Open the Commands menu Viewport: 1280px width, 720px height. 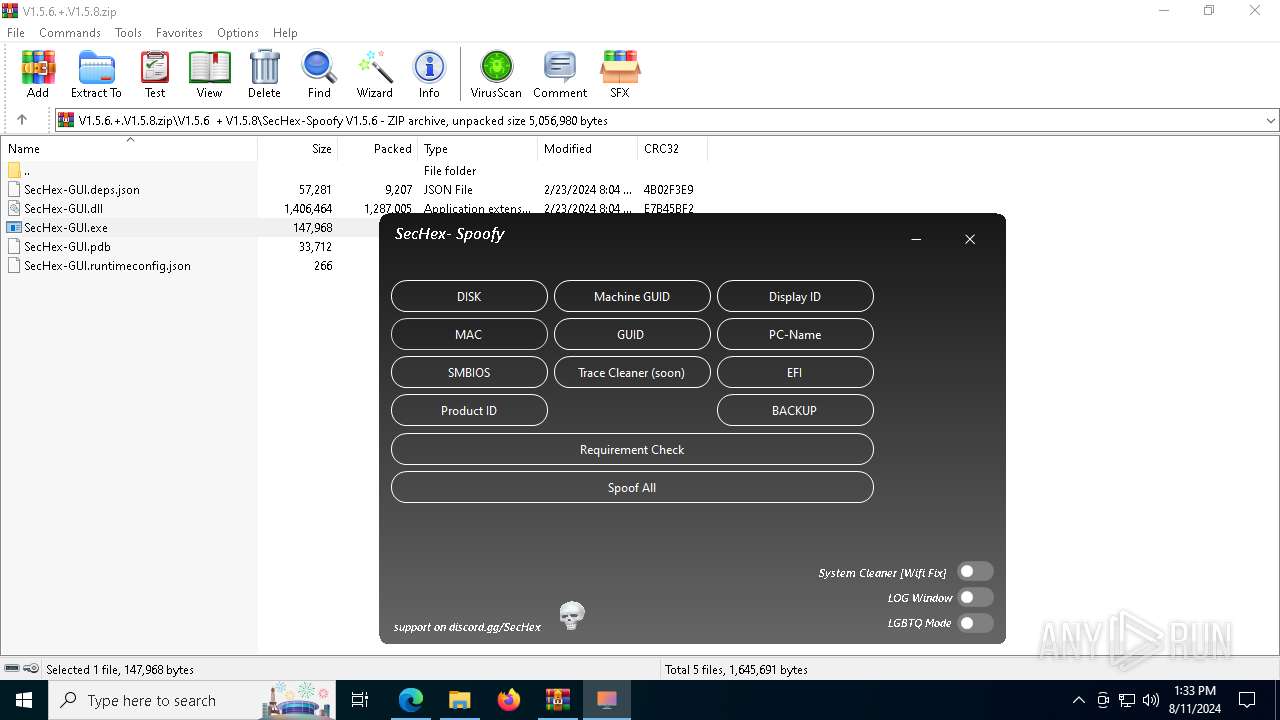tap(70, 33)
